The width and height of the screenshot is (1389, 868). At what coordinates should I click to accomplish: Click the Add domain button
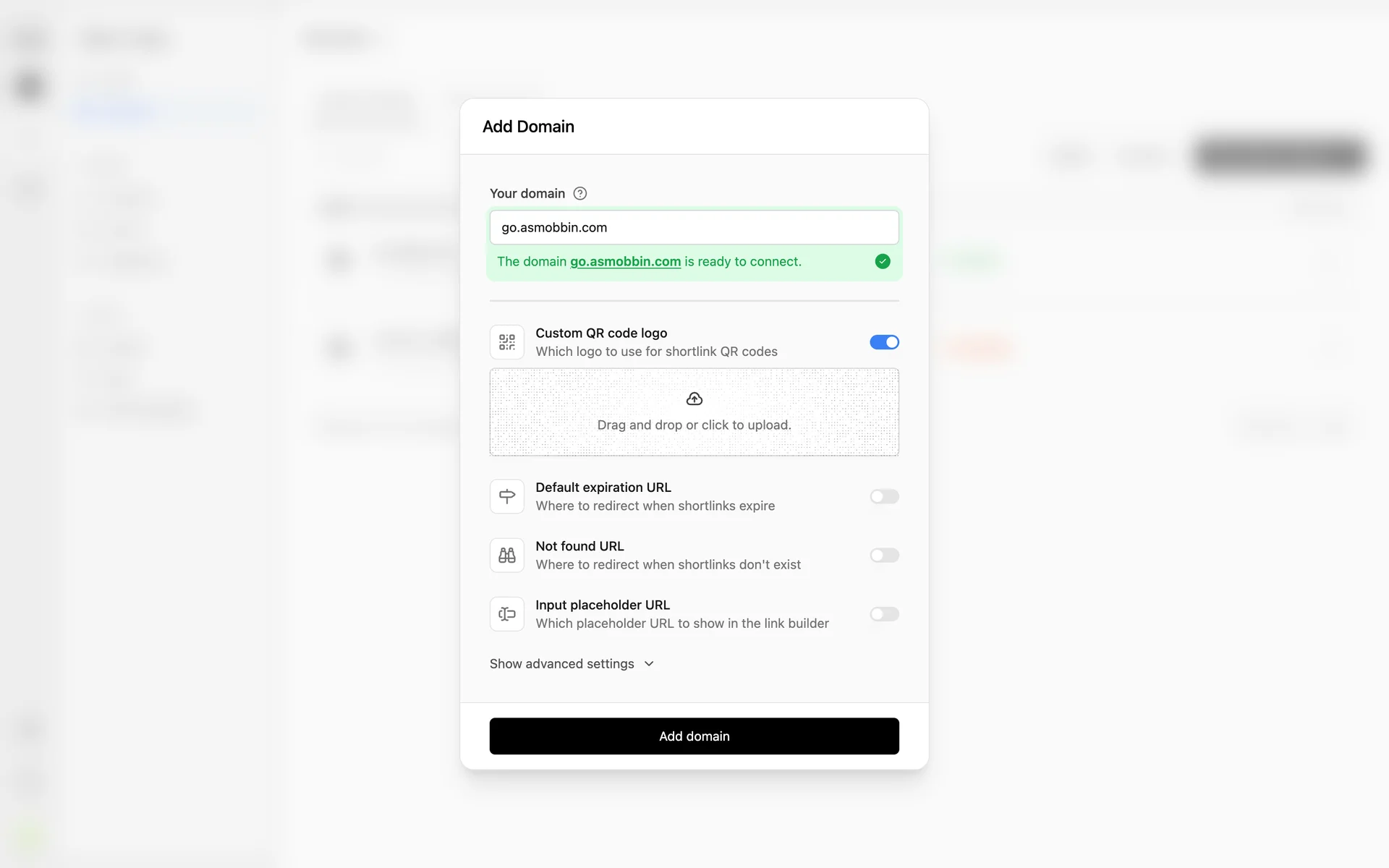pos(694,736)
